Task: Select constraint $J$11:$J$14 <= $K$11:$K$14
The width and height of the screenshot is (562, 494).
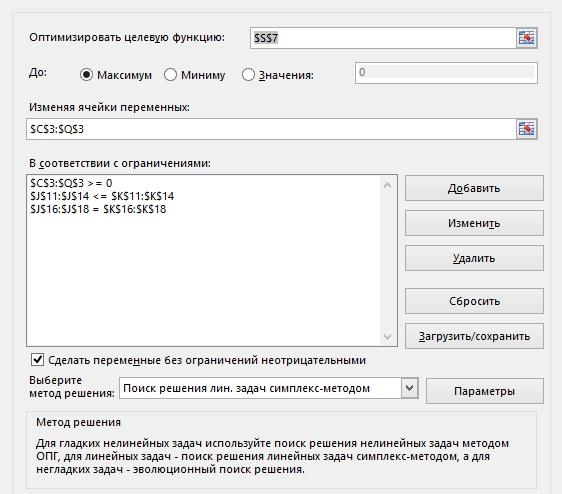Action: (102, 196)
